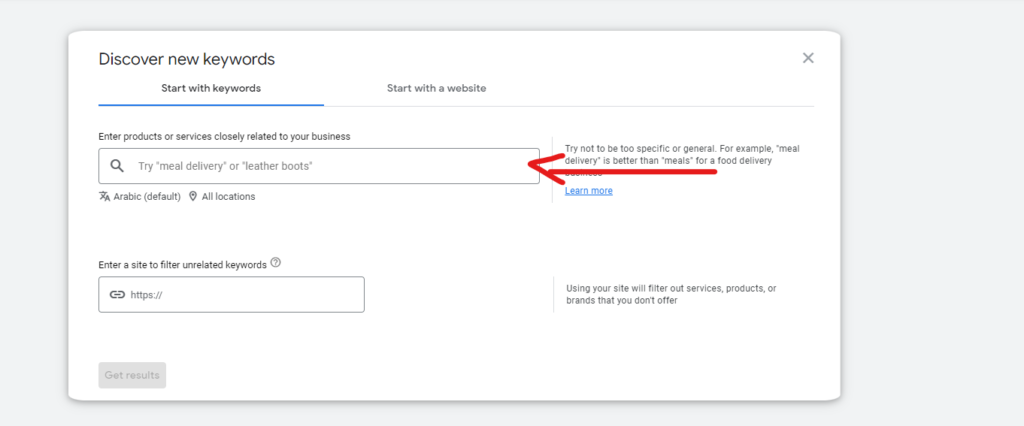Viewport: 1024px width, 426px height.
Task: Click the magnifier icon in the keyword field
Action: point(117,166)
